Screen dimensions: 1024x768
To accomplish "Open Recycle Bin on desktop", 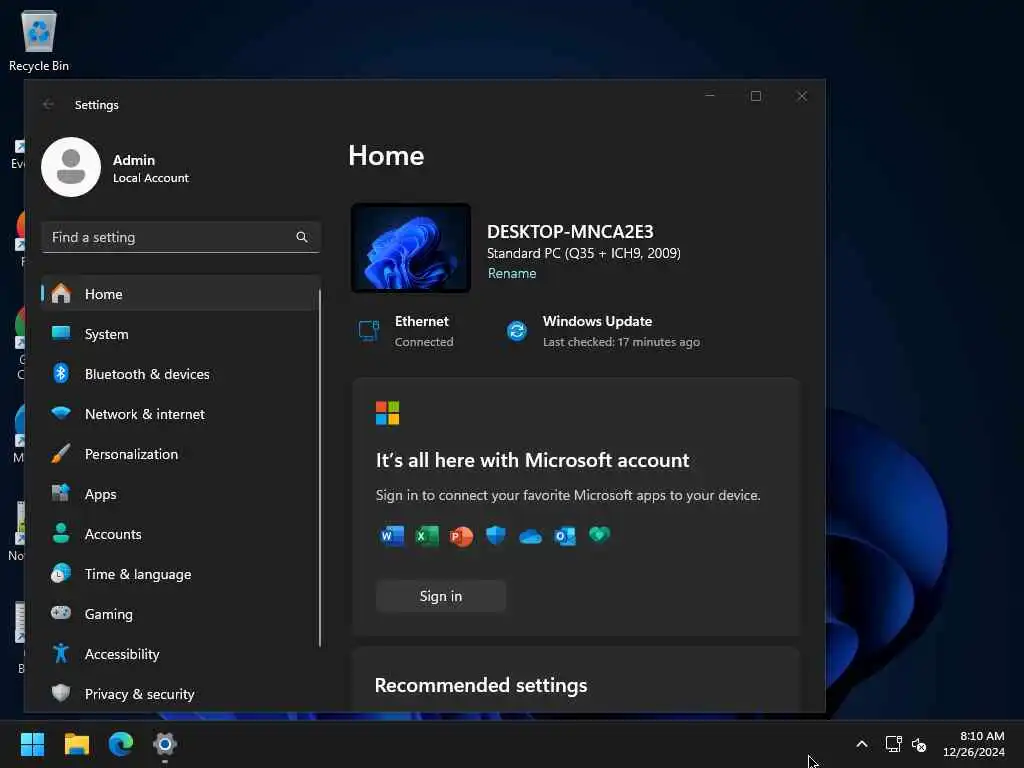I will coord(39,41).
